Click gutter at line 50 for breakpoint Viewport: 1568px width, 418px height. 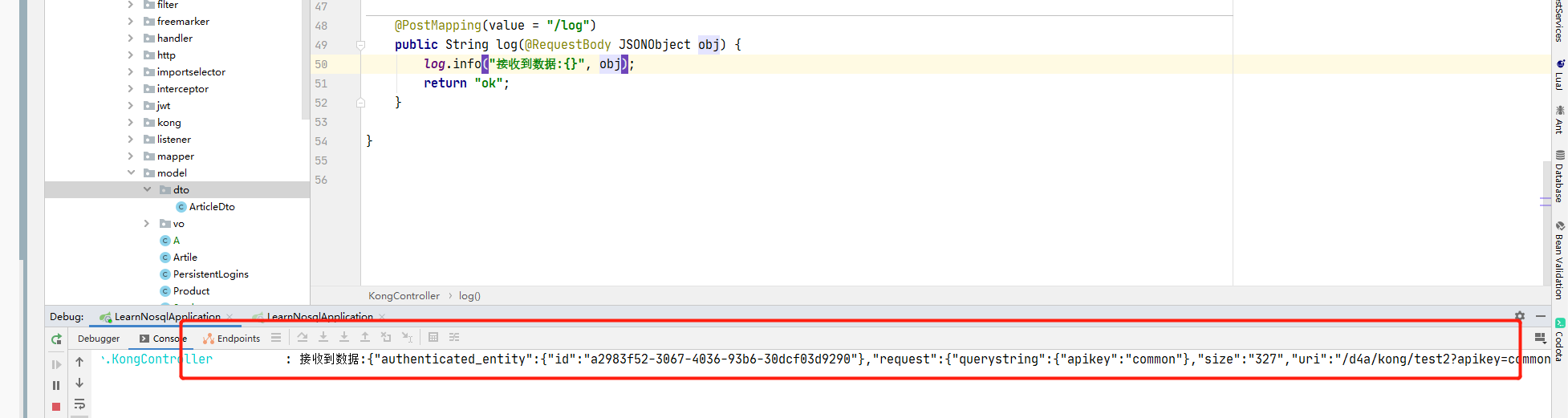344,64
